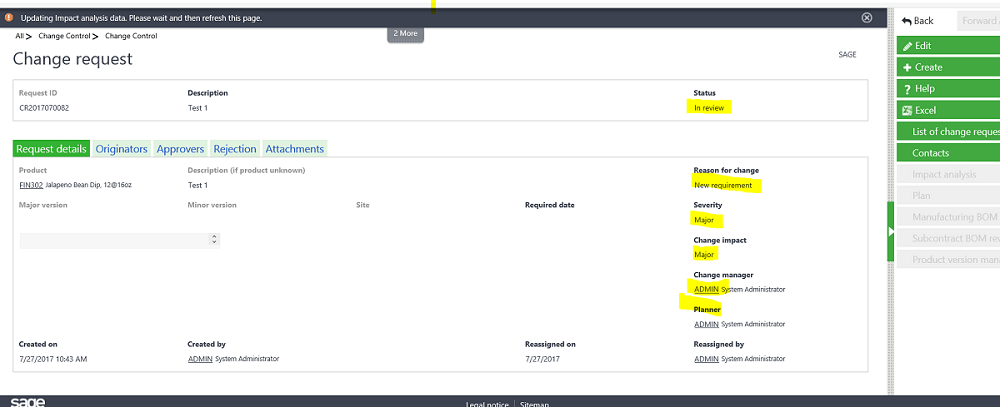
Task: Switch to the Originators tab
Action: pos(122,149)
